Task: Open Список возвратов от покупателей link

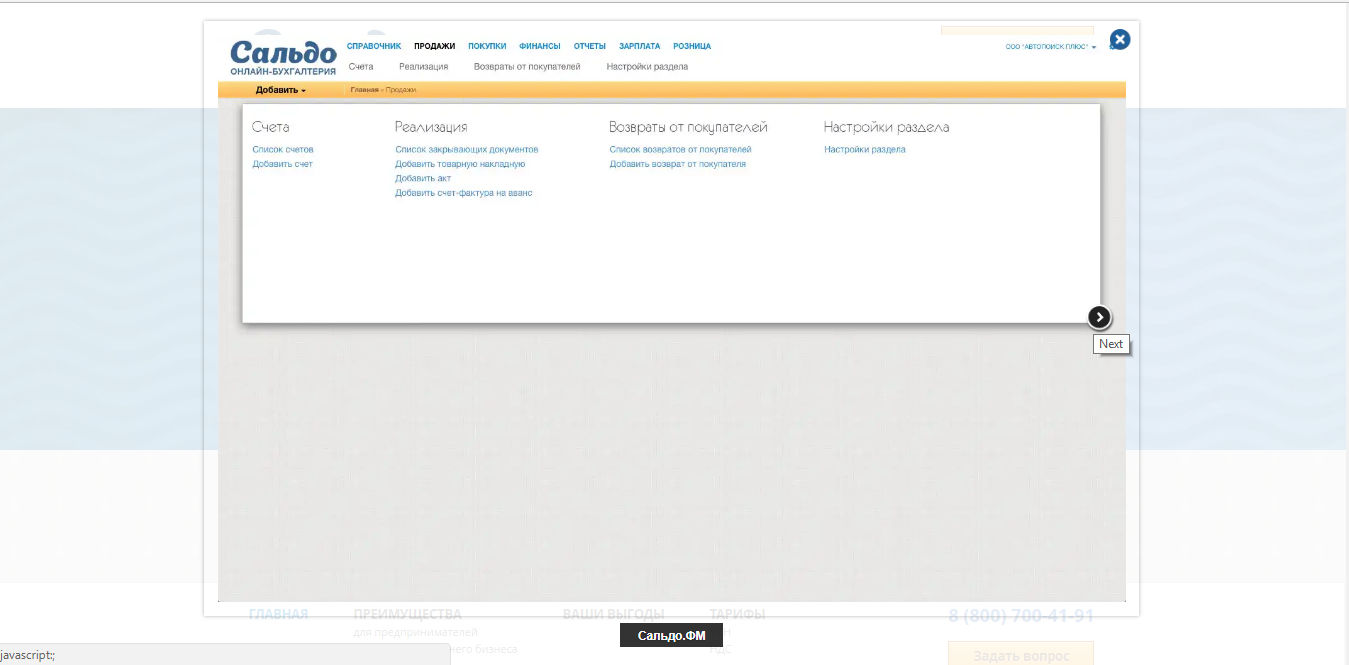Action: point(681,150)
